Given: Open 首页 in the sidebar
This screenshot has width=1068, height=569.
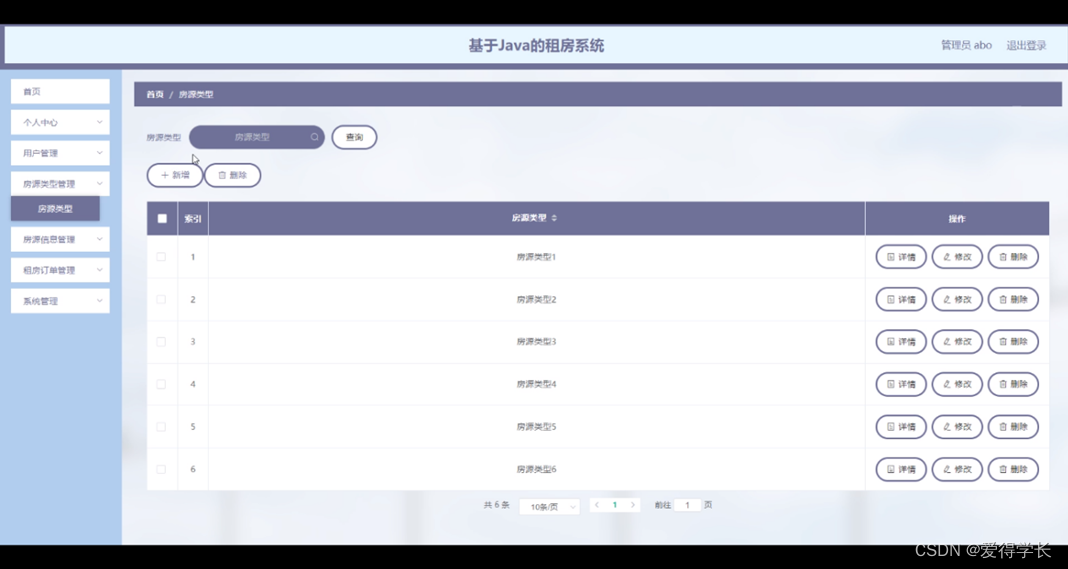Looking at the screenshot, I should [x=60, y=91].
